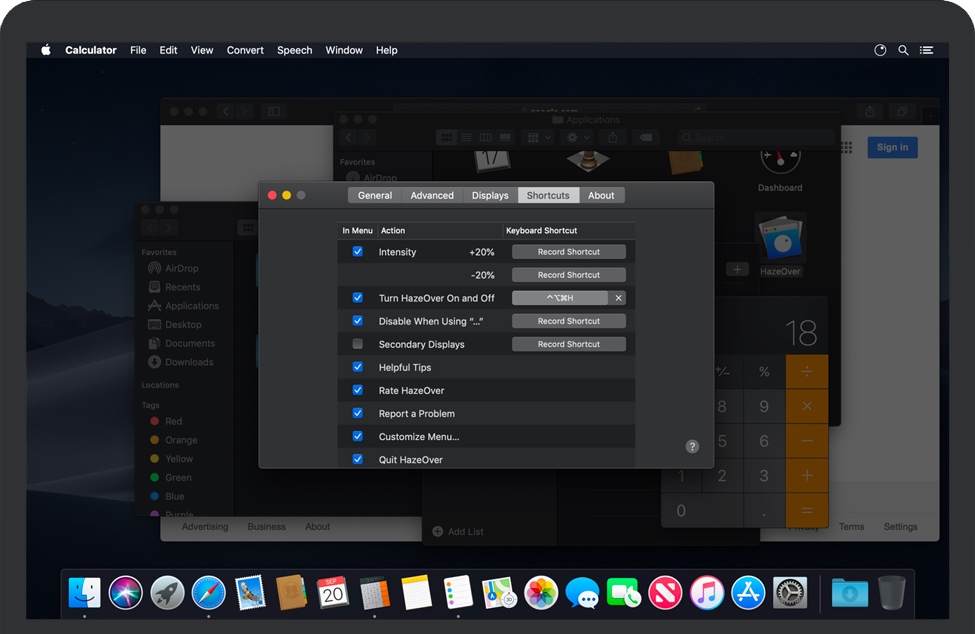Uncheck the Report a Problem checkbox
Screen dimensions: 975x634
point(358,413)
